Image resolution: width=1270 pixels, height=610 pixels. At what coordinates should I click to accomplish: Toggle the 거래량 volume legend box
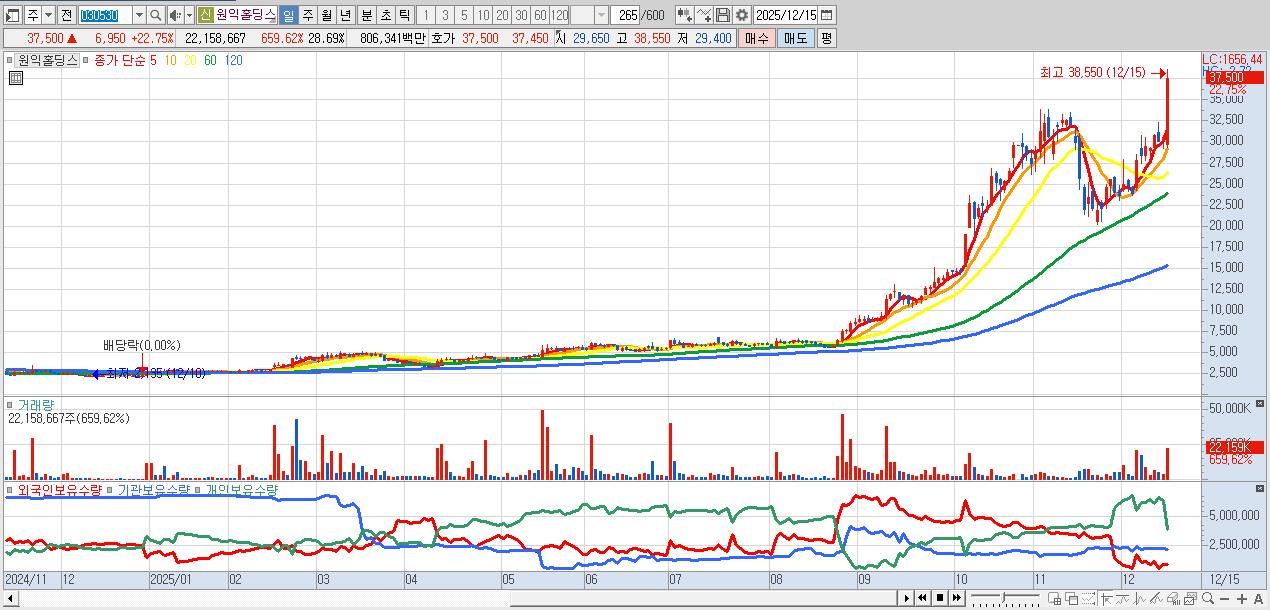[x=9, y=405]
